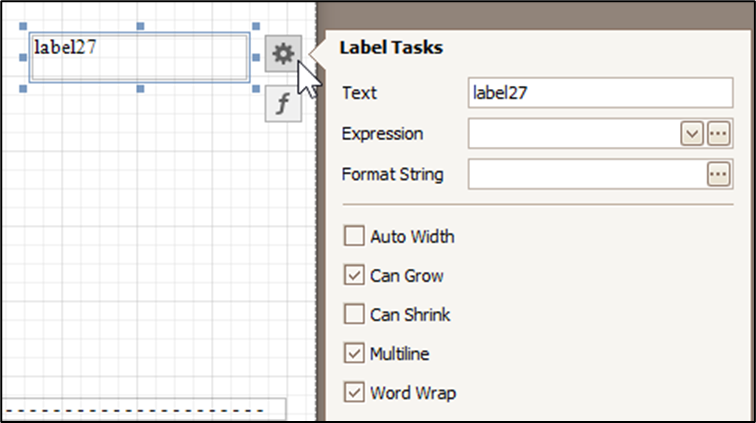
Task: Uncheck the Can Grow option
Action: [354, 275]
